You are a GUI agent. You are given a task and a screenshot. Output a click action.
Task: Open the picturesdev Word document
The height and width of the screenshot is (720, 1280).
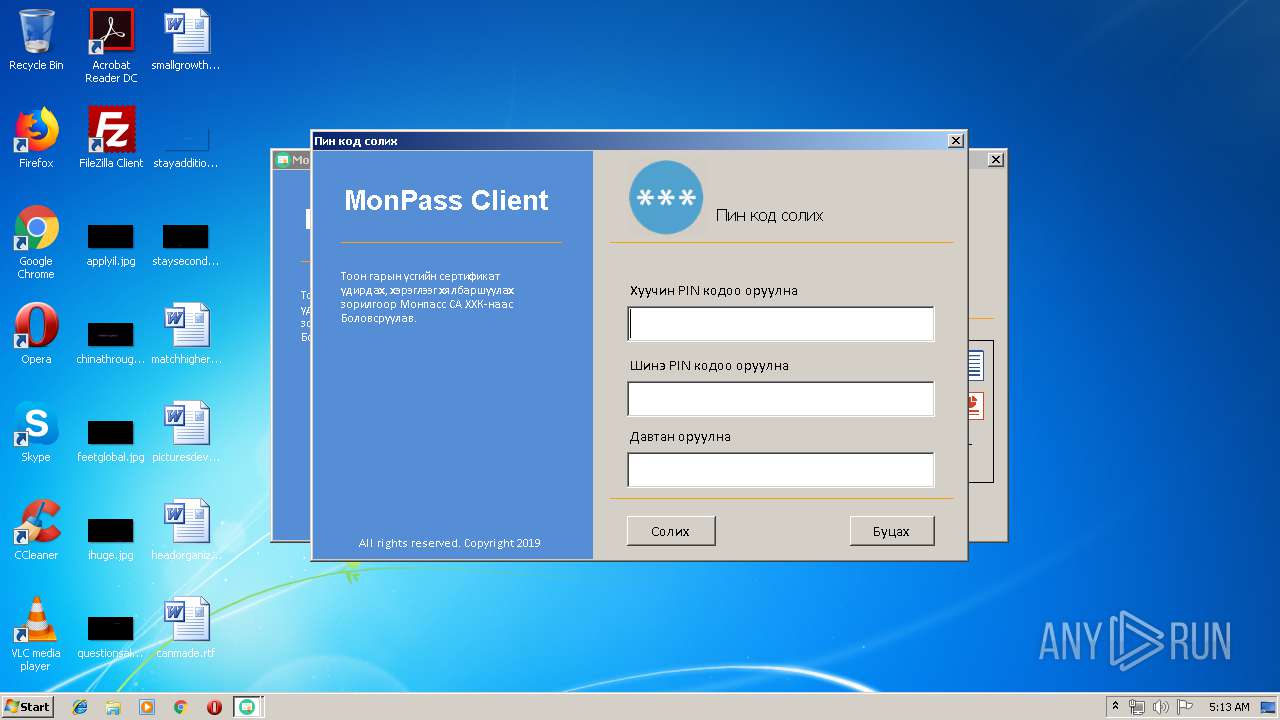pyautogui.click(x=186, y=432)
